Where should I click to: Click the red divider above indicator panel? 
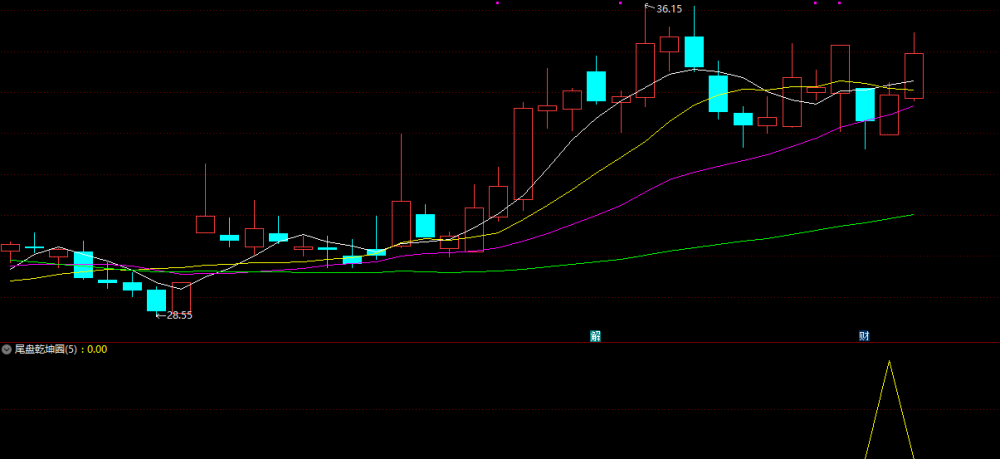pyautogui.click(x=500, y=342)
